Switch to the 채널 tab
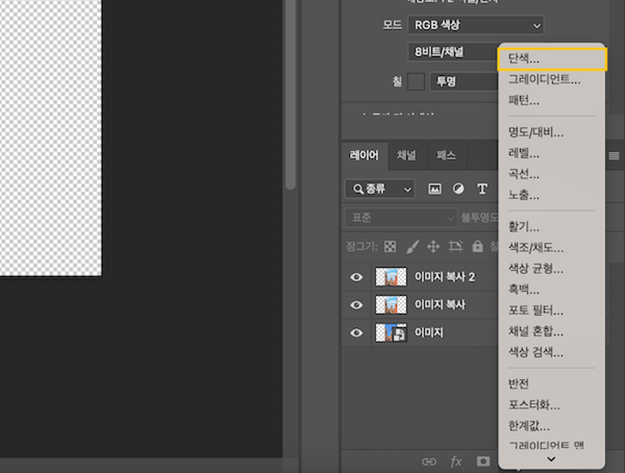 [x=406, y=155]
